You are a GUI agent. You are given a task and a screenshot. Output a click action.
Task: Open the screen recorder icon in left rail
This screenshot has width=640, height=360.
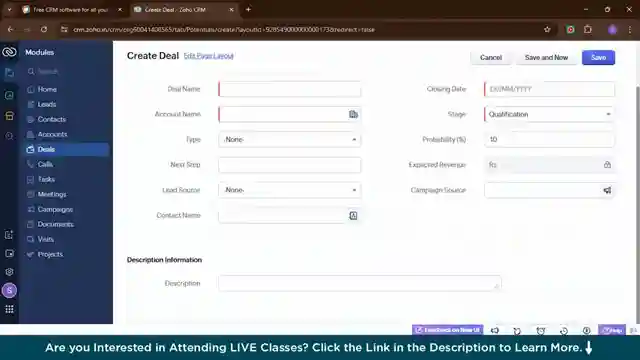tap(9, 253)
